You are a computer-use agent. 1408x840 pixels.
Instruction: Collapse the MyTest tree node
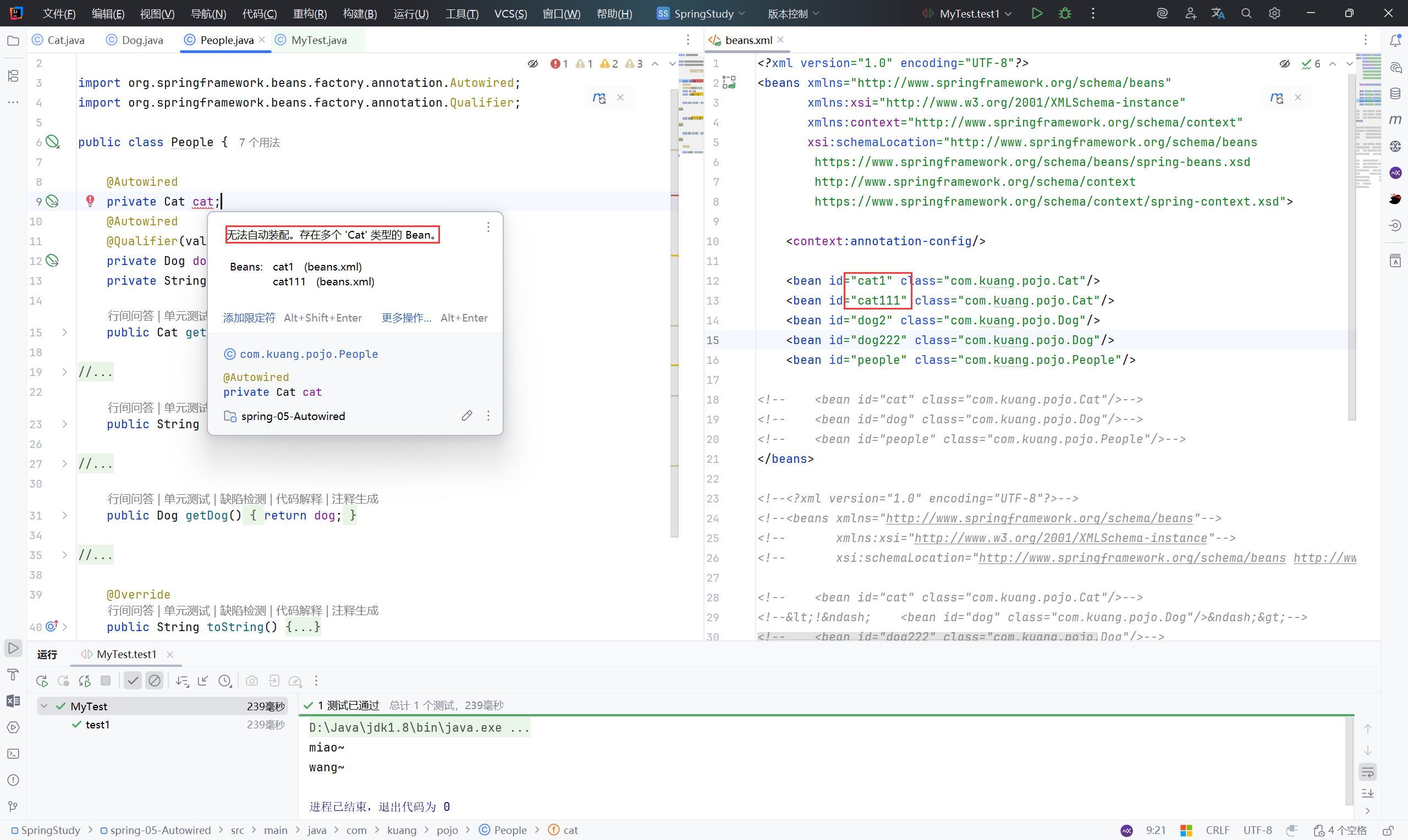click(x=44, y=706)
